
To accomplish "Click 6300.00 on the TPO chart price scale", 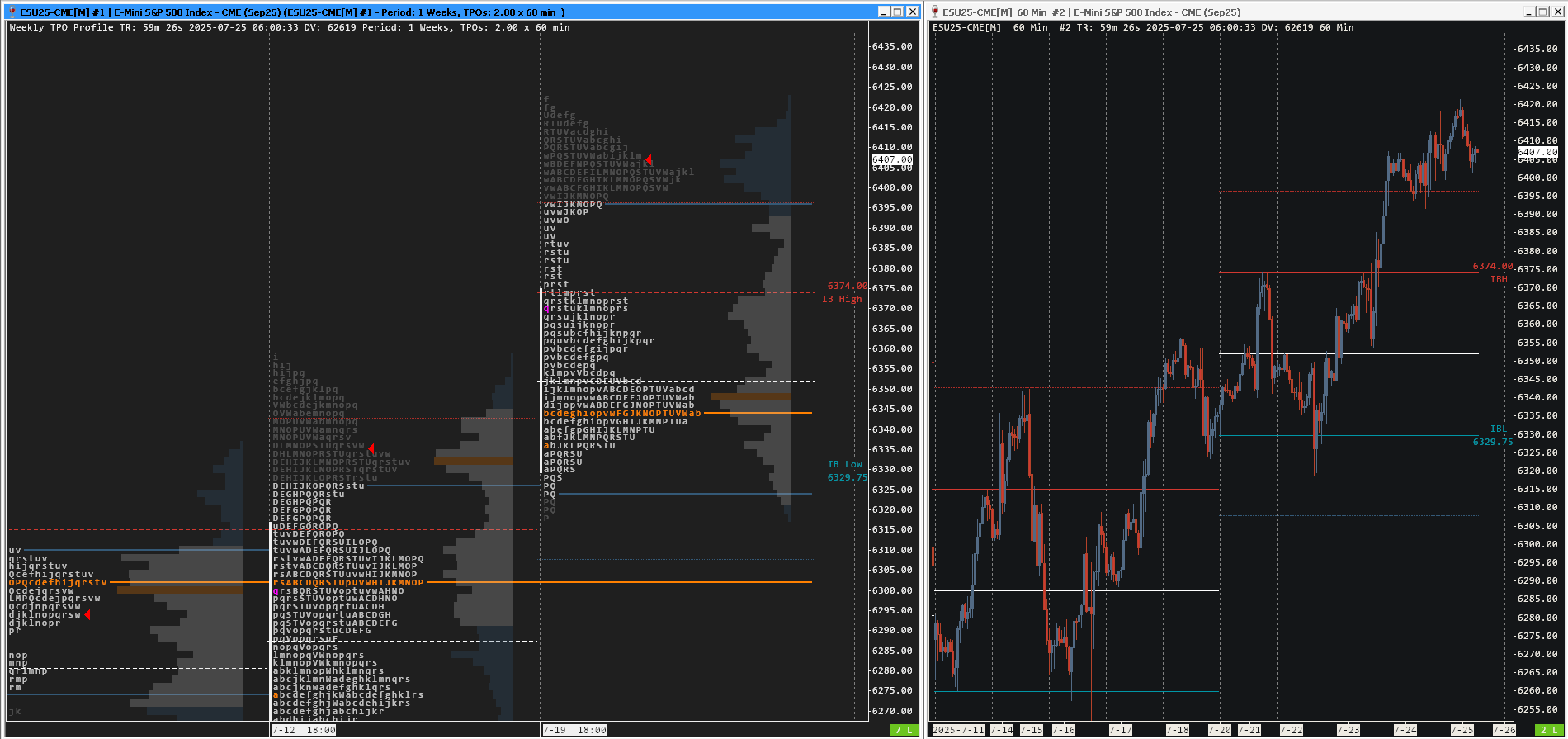I will tap(892, 590).
